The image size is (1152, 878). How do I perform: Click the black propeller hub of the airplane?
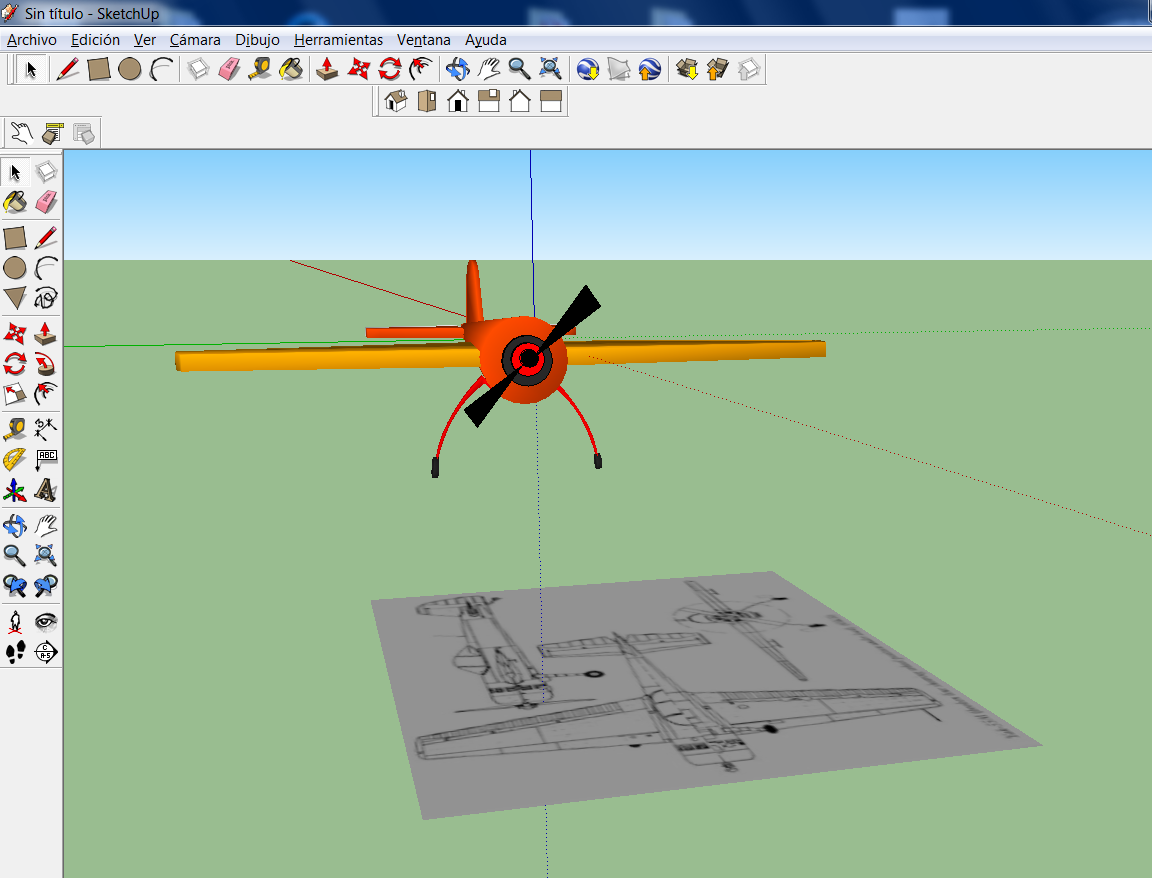tap(529, 358)
